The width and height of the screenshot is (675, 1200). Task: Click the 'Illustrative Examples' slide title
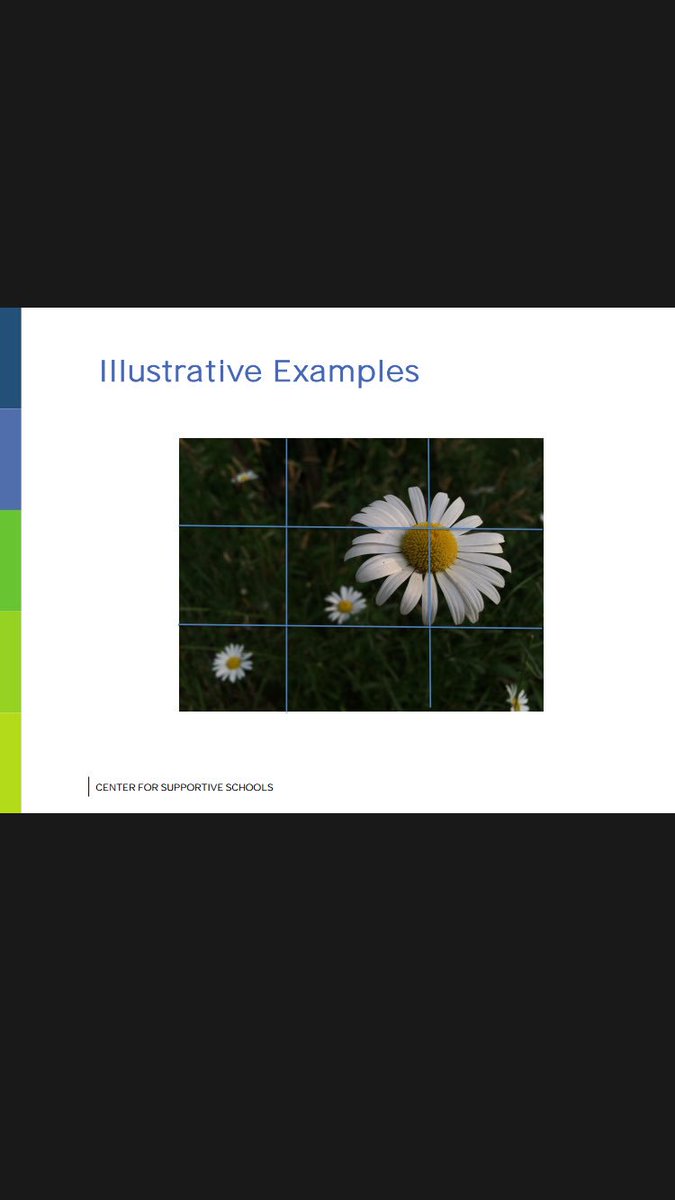point(259,371)
